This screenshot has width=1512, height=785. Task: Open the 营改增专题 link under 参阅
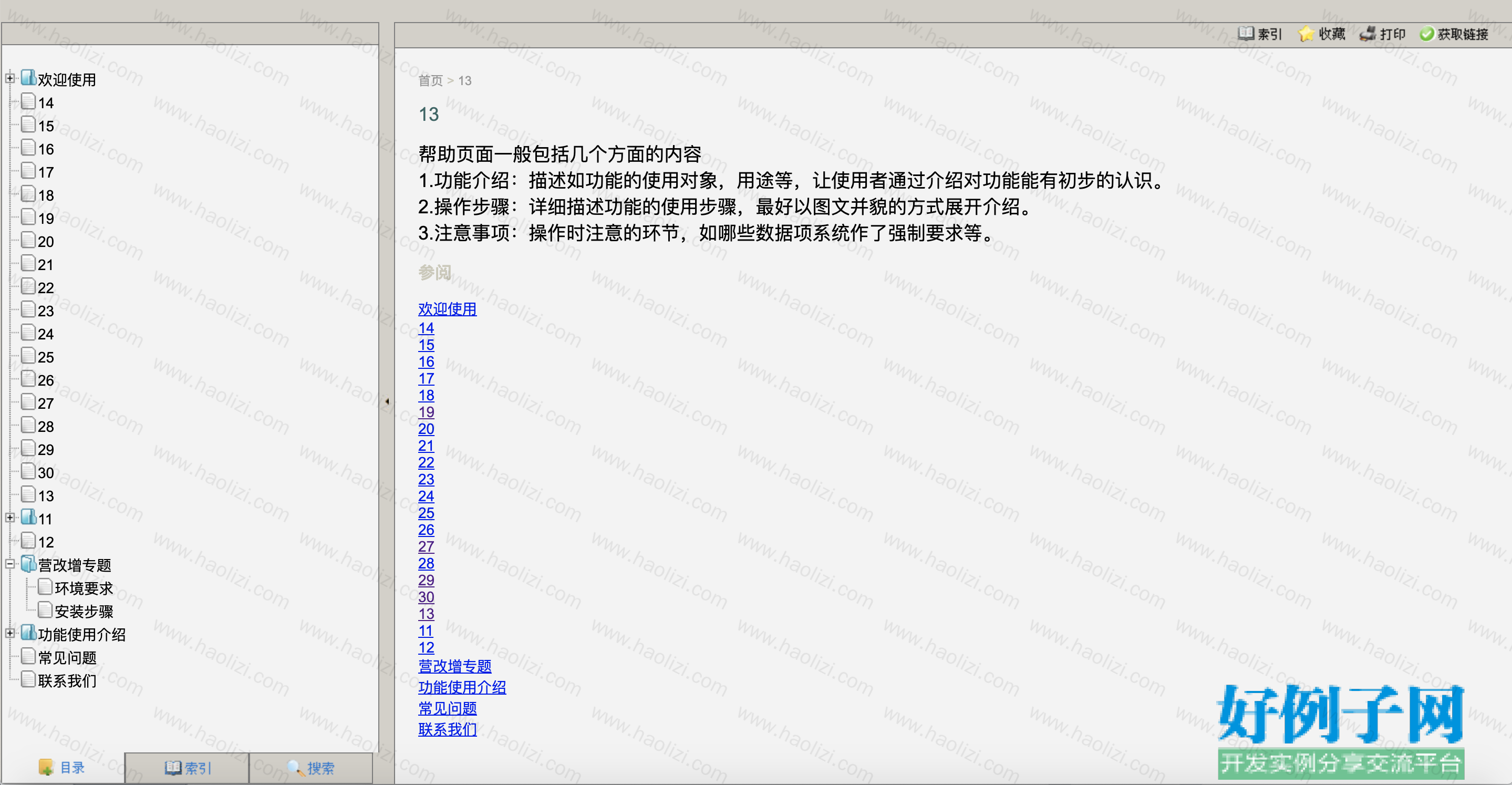click(455, 666)
